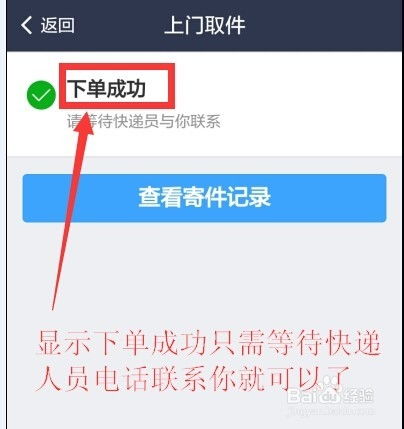Open 查看寄件记录 shipping records
The width and height of the screenshot is (404, 429).
[204, 198]
